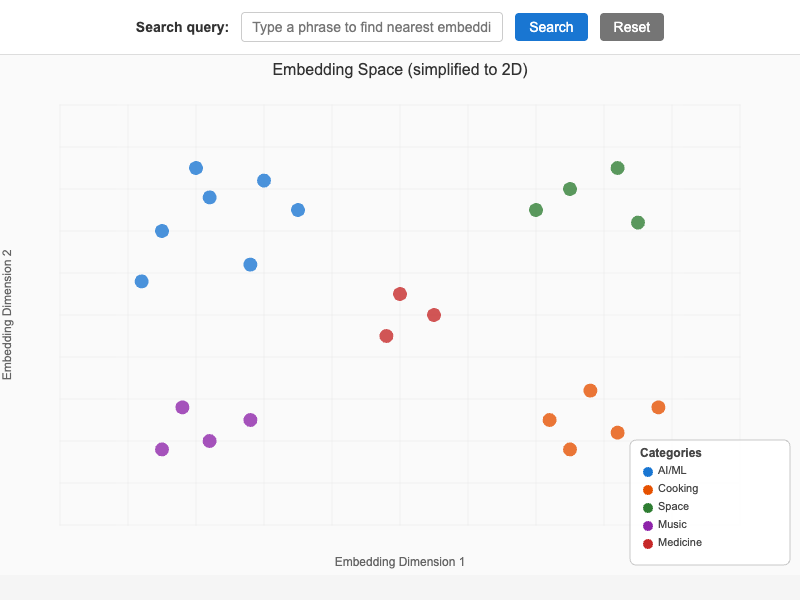This screenshot has height=600, width=800.
Task: Select the rightmost purple Music point
Action: pyautogui.click(x=249, y=419)
